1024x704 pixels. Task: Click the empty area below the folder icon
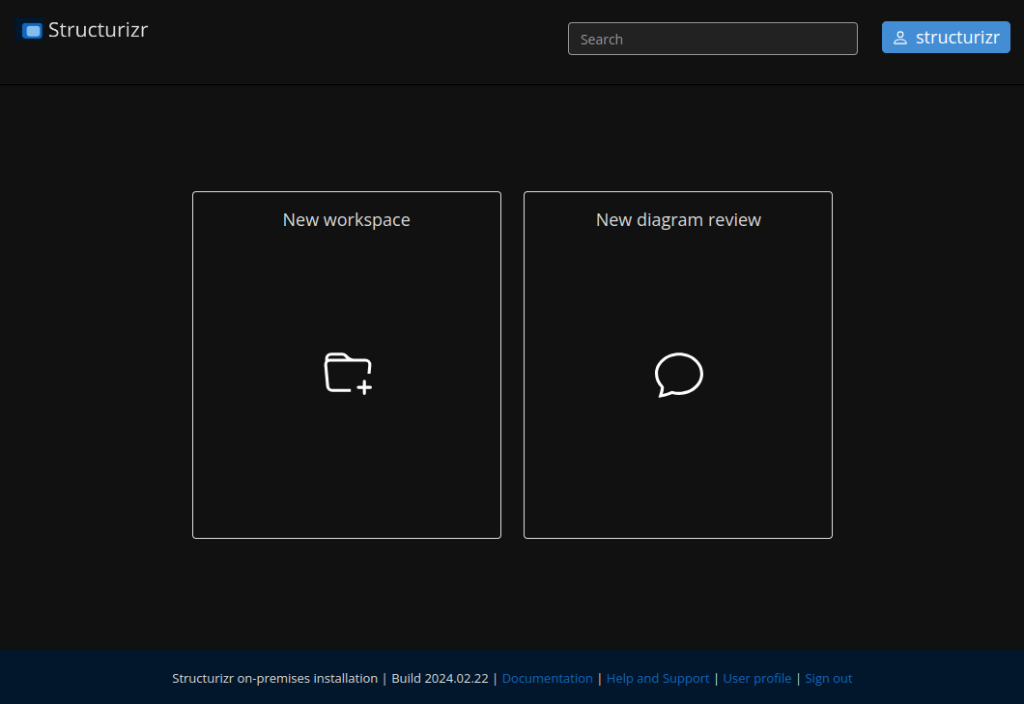click(346, 470)
